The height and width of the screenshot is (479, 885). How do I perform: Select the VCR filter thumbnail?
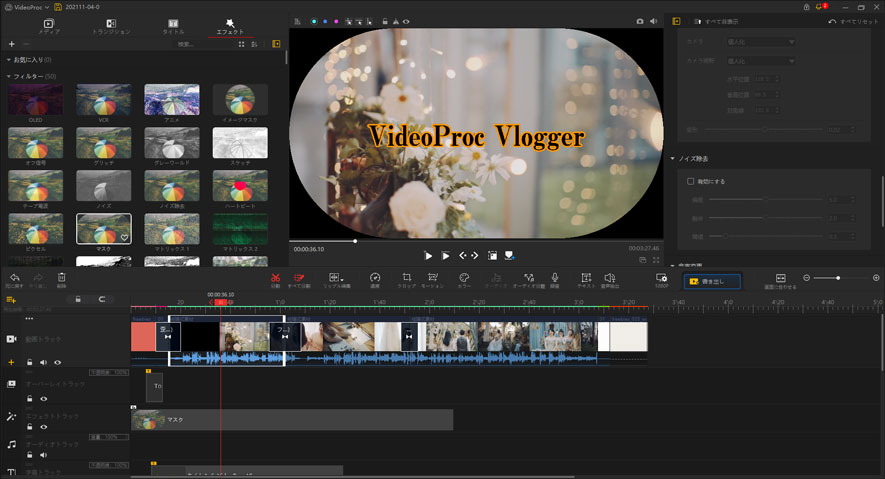pos(104,100)
